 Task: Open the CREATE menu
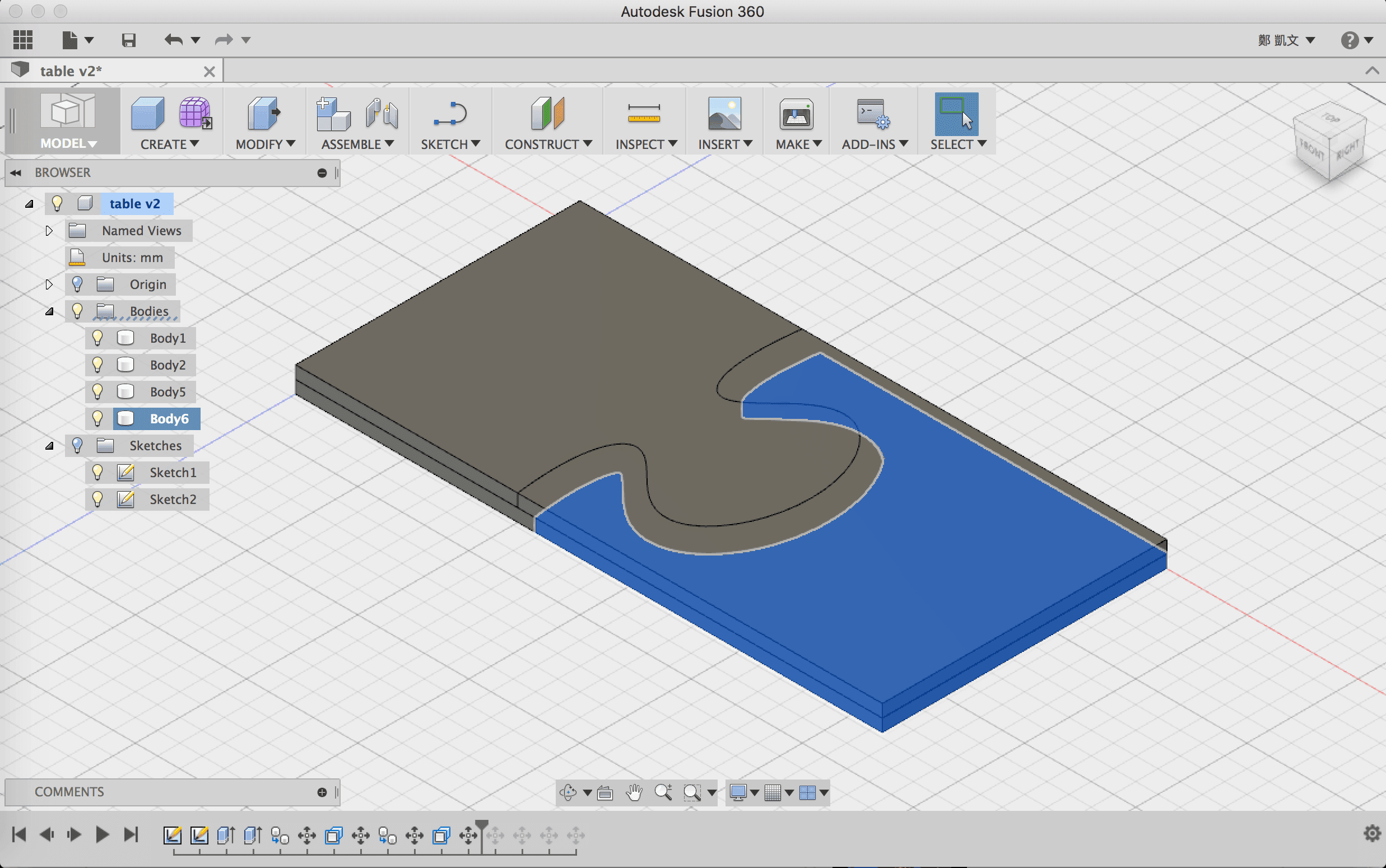tap(169, 144)
